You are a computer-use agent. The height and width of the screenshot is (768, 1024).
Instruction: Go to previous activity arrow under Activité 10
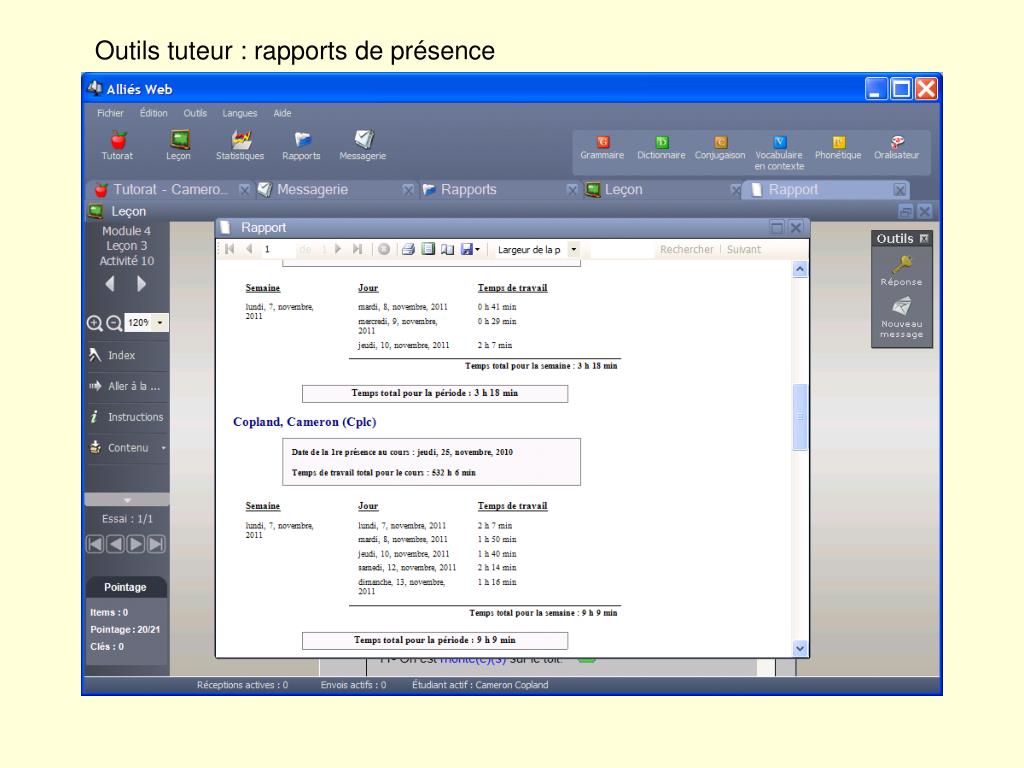pos(110,284)
